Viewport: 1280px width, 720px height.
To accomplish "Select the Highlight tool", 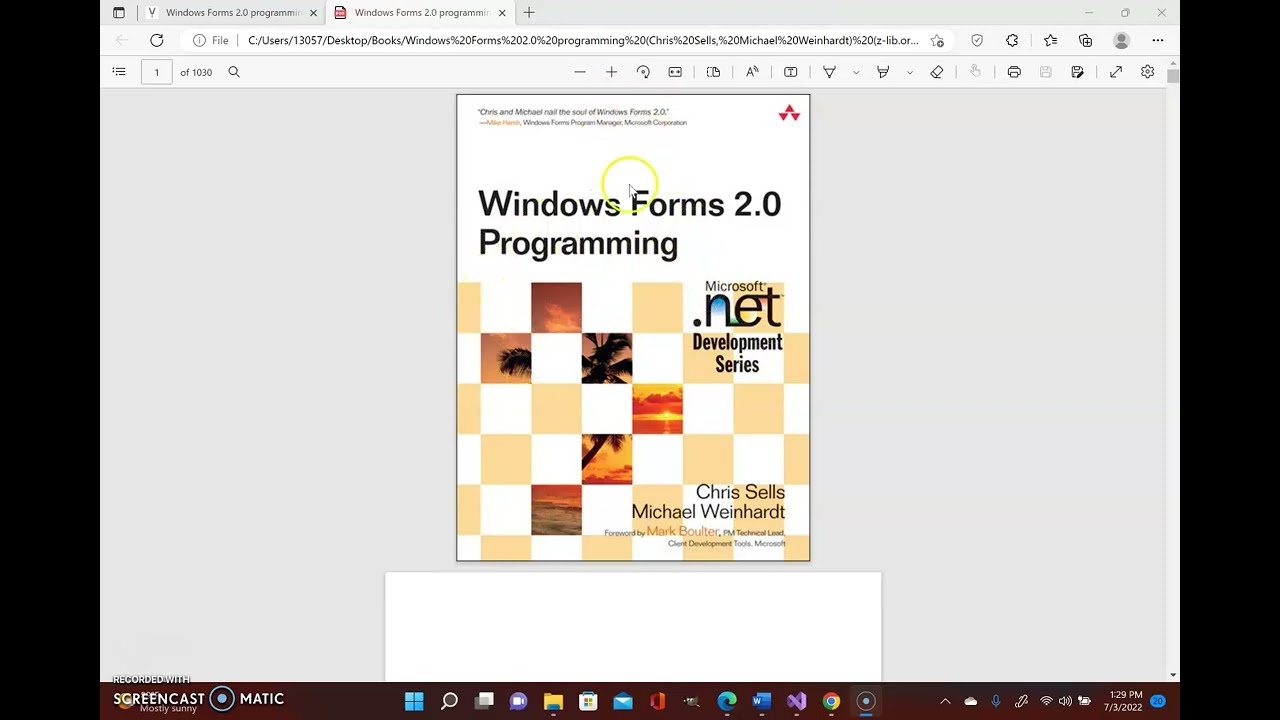I will tap(883, 72).
